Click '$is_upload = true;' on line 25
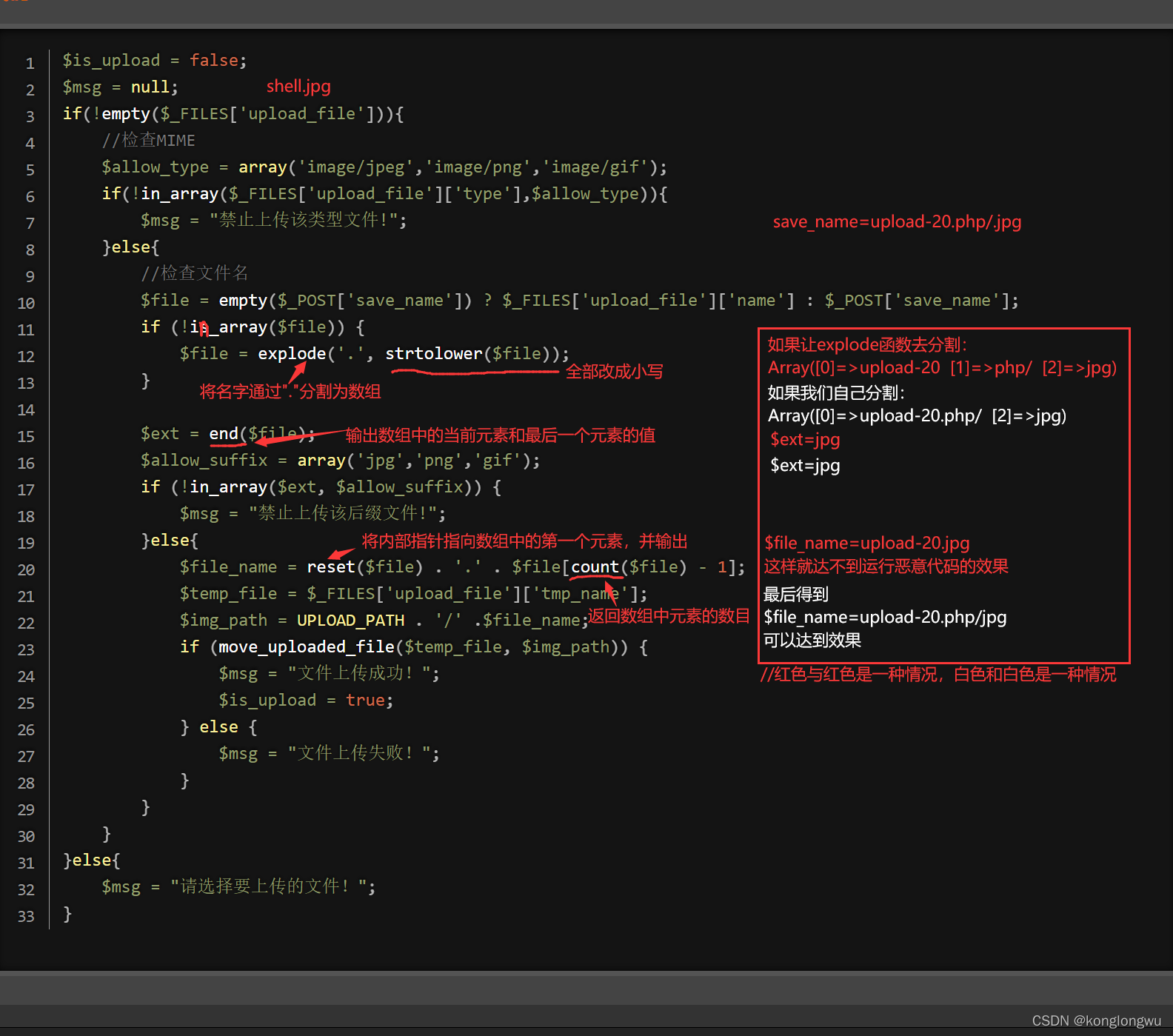This screenshot has height=1036, width=1173. (x=306, y=700)
